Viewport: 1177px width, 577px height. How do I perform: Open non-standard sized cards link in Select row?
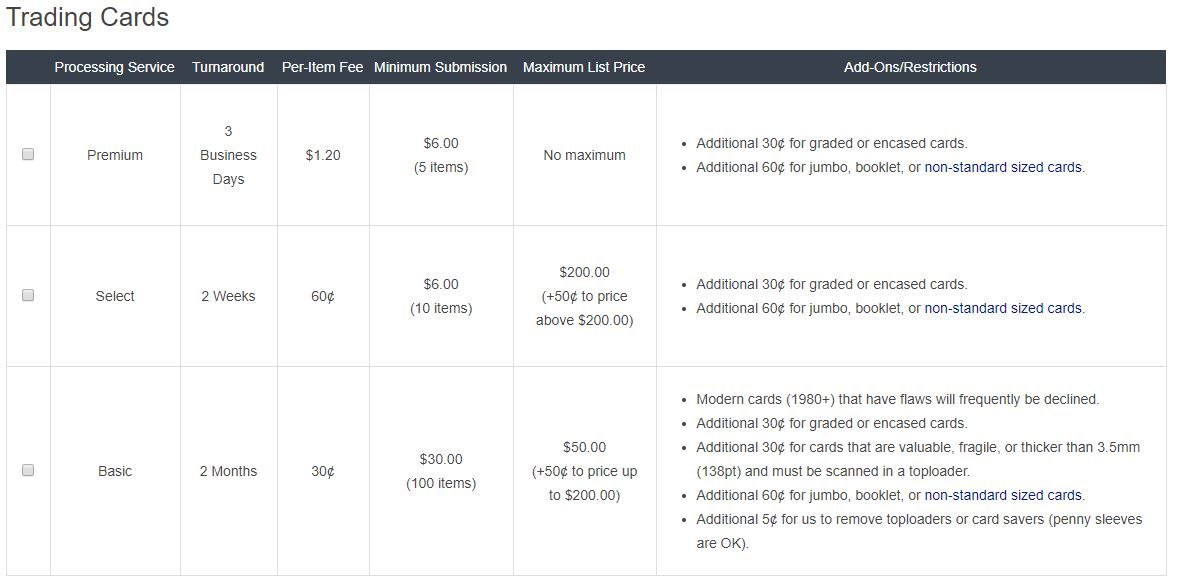click(x=1003, y=308)
